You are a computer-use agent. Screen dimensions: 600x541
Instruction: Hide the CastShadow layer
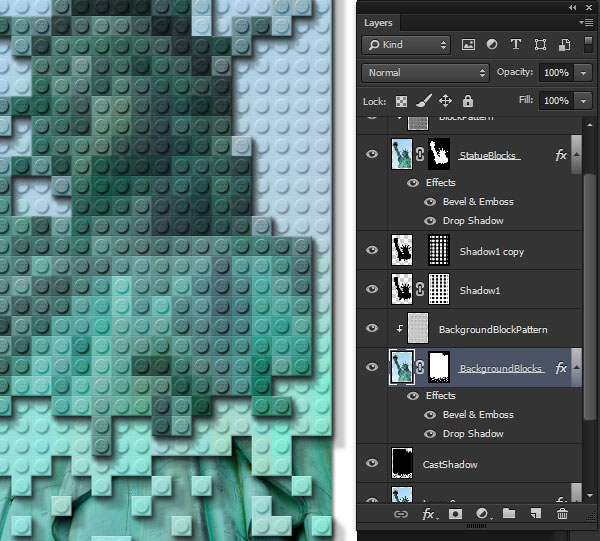[372, 463]
